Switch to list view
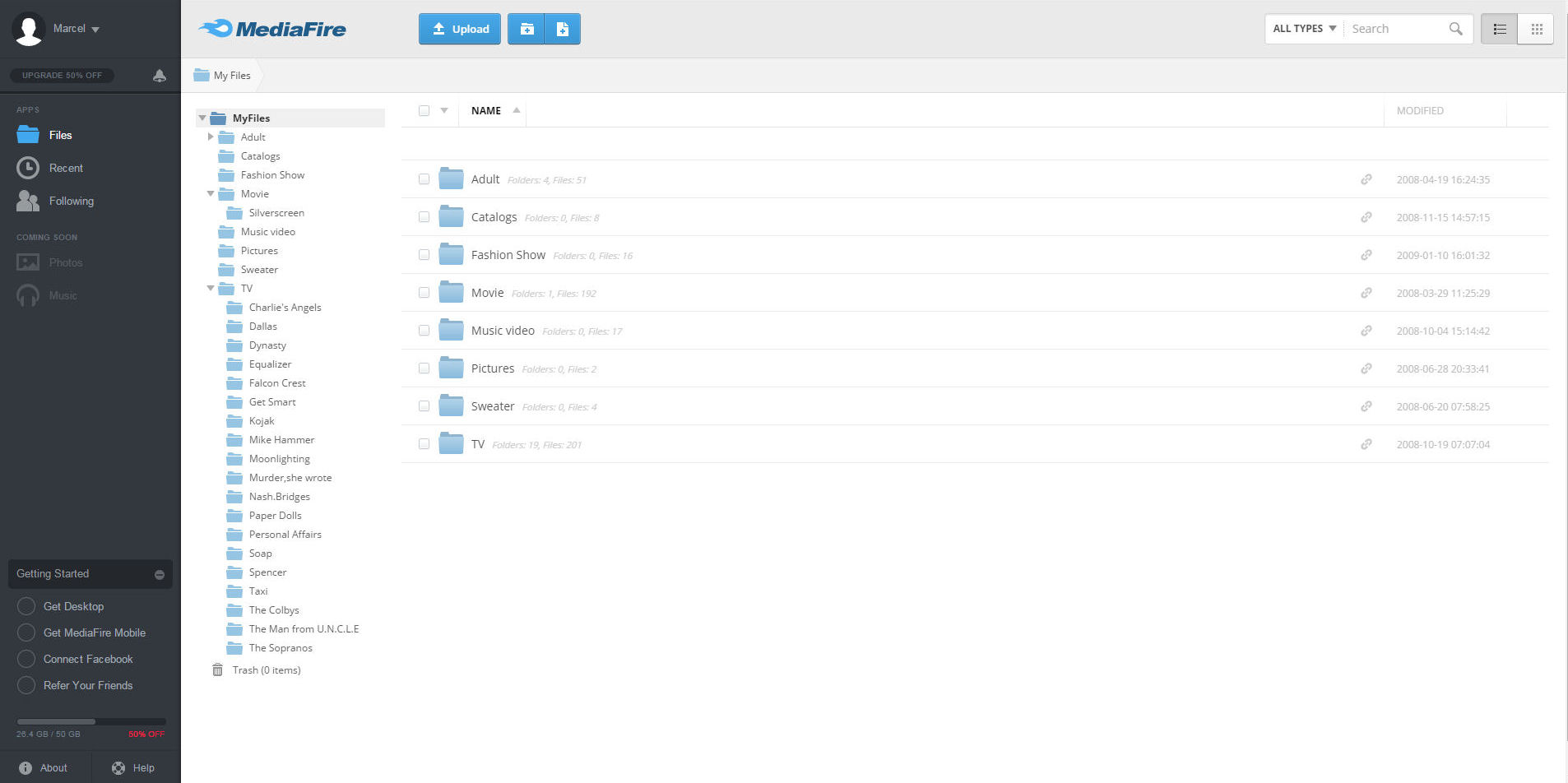The height and width of the screenshot is (783, 1568). pos(1499,29)
